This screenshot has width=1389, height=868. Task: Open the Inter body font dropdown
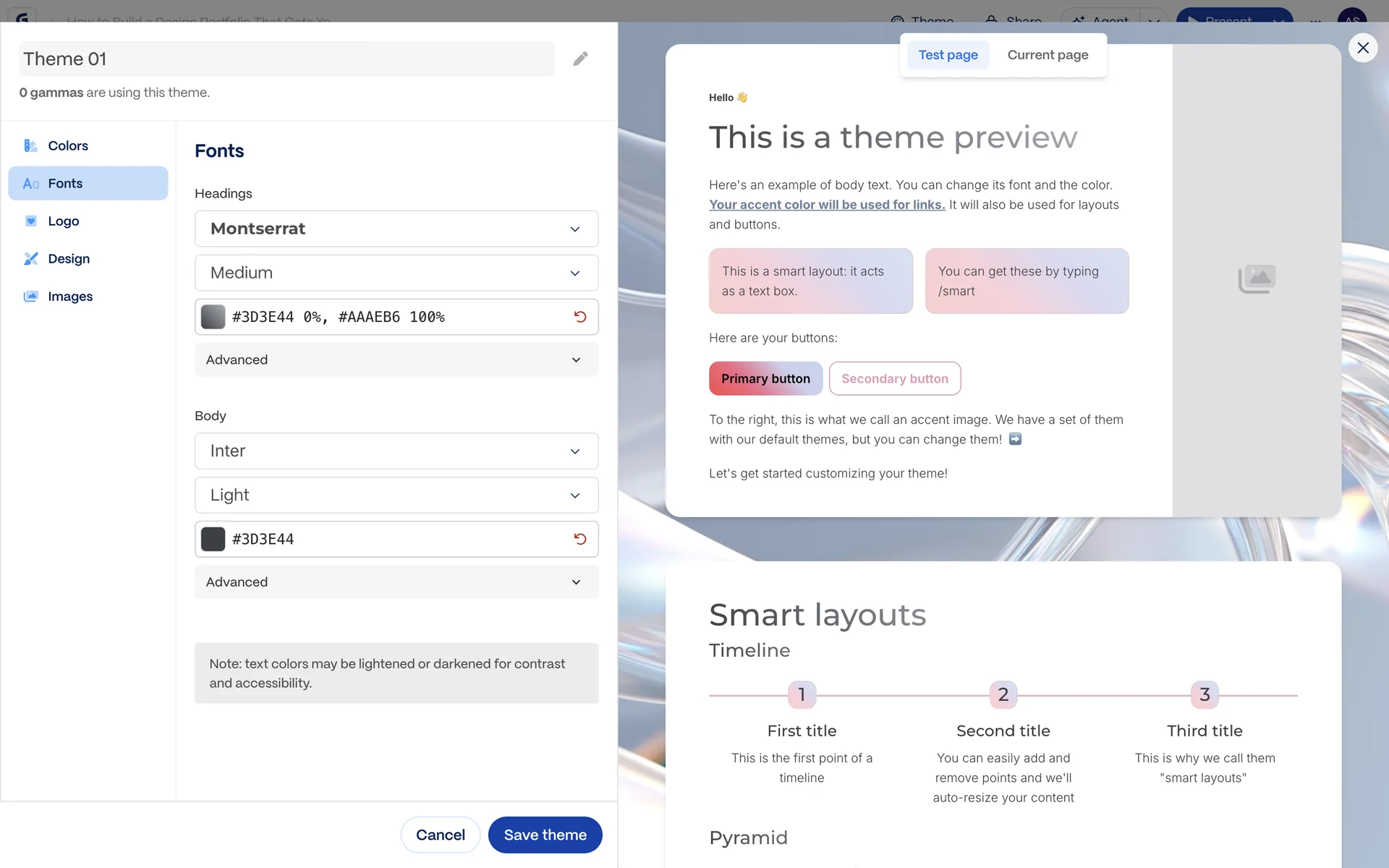point(396,451)
